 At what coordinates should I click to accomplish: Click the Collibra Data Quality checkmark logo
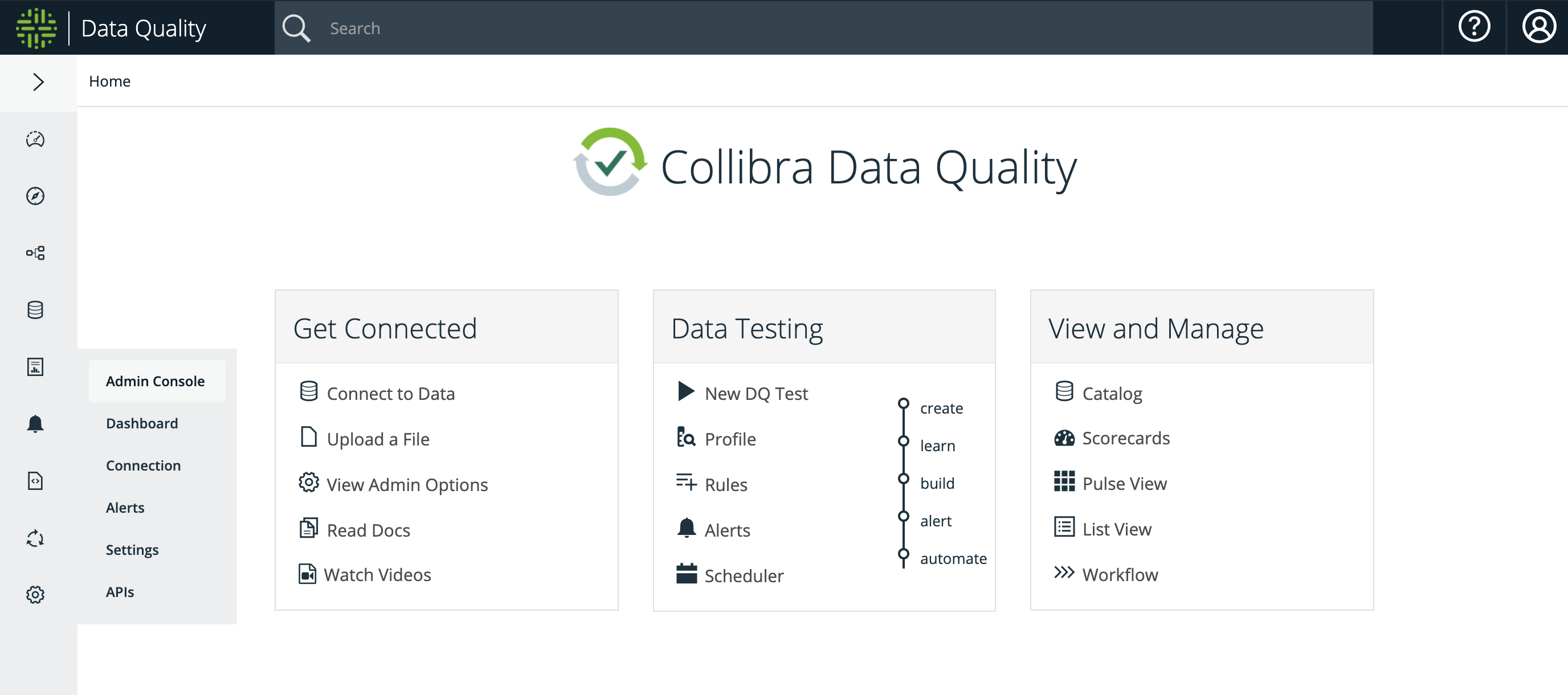pos(610,161)
